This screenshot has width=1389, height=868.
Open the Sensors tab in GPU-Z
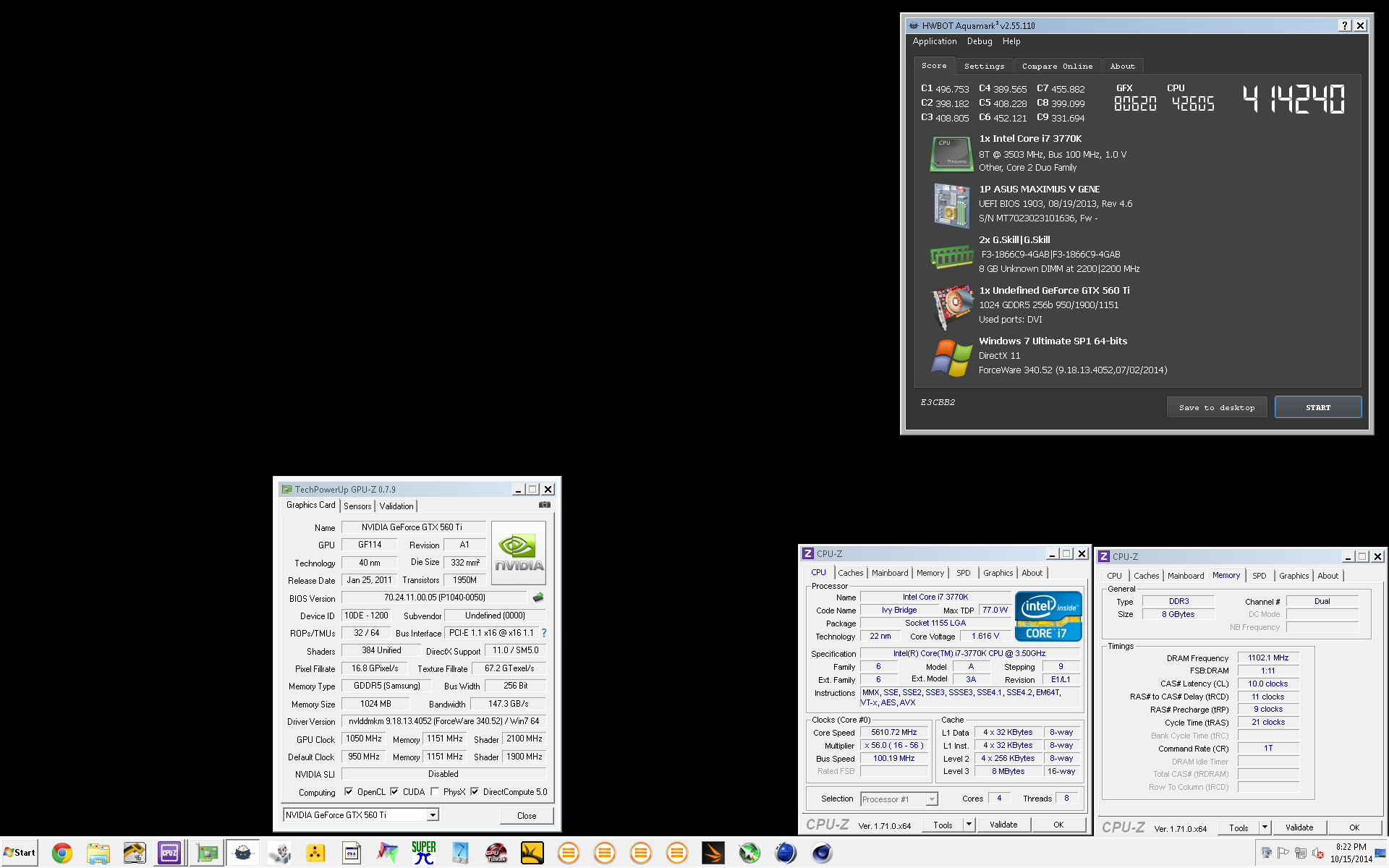[357, 506]
